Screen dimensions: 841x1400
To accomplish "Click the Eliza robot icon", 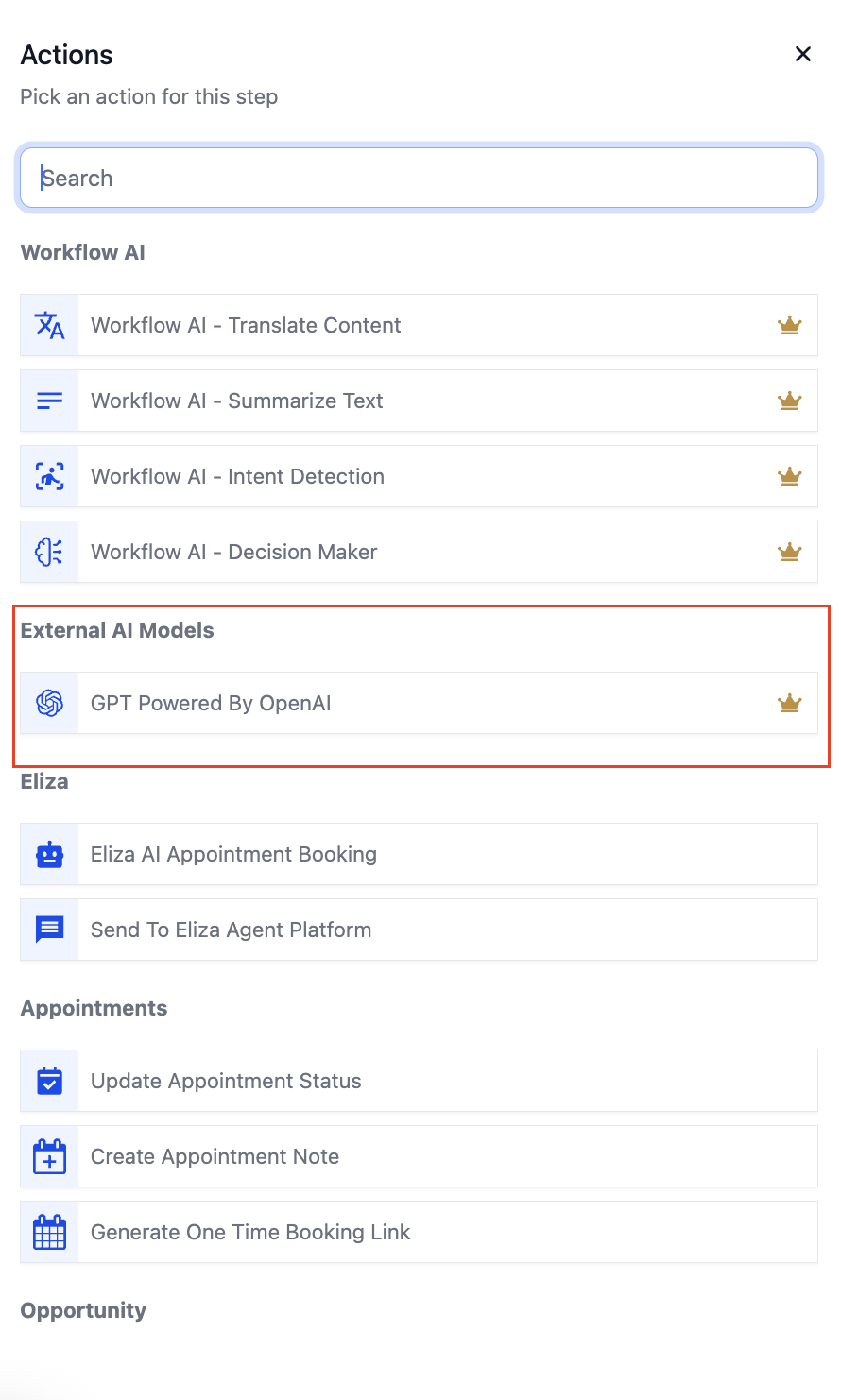I will [x=50, y=854].
